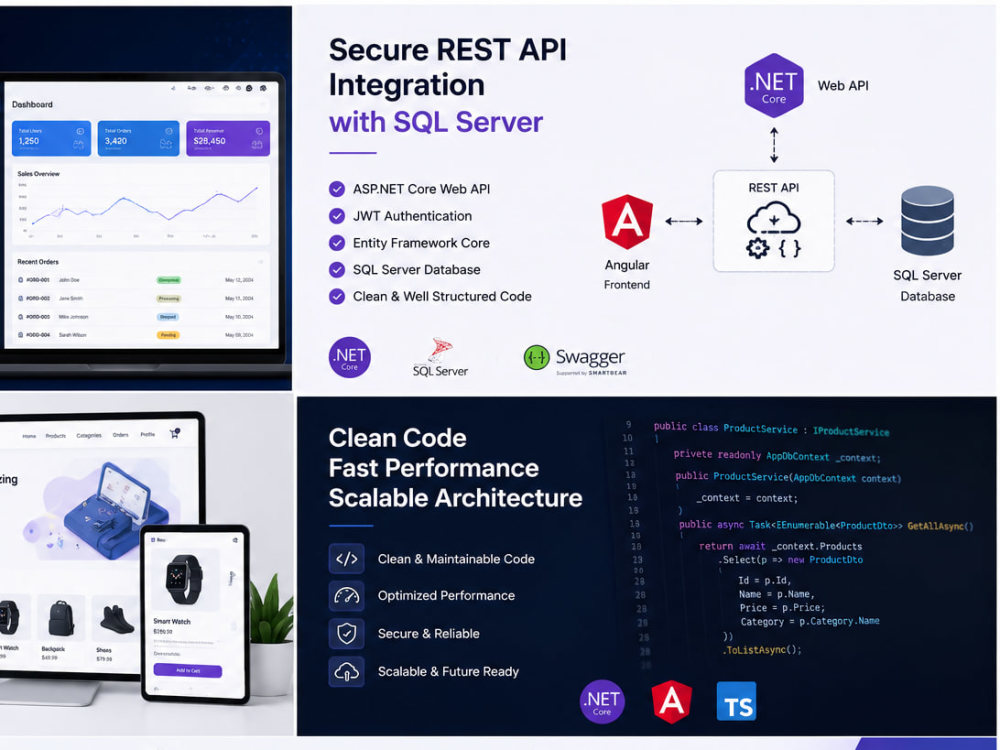The height and width of the screenshot is (750, 1000).
Task: Click the Shipped status badge
Action: point(168,317)
